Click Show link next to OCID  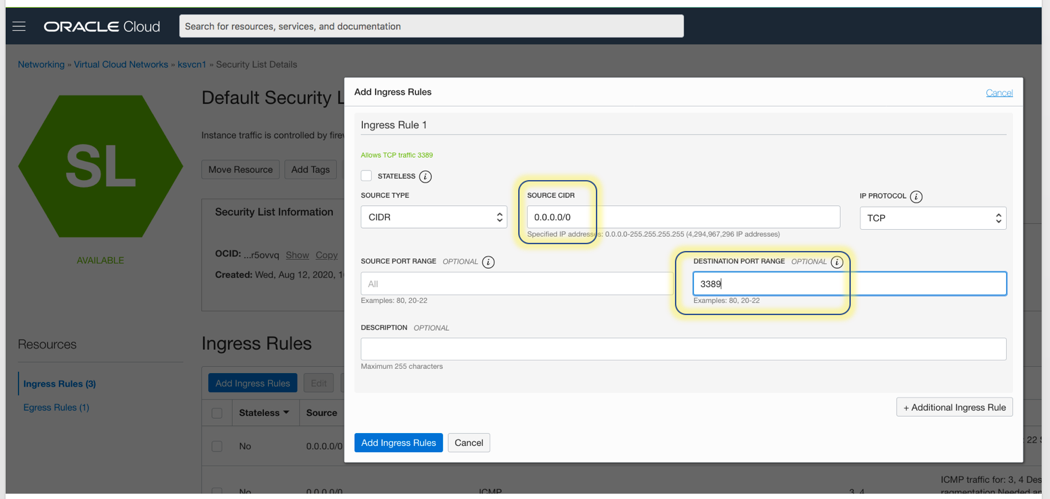point(297,255)
